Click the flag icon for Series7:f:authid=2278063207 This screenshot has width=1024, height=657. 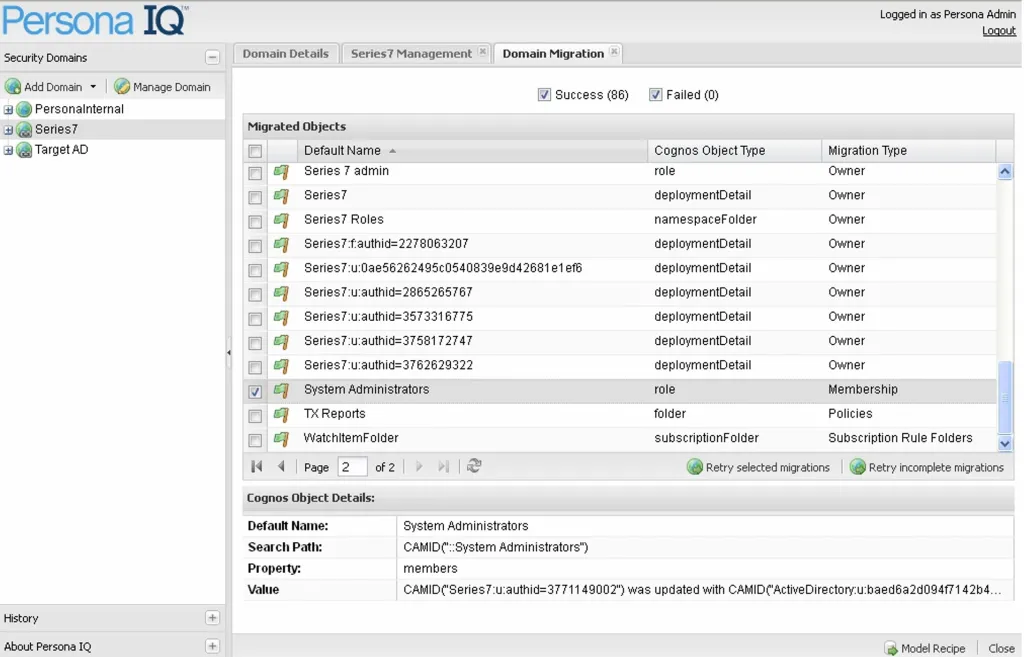coord(281,244)
